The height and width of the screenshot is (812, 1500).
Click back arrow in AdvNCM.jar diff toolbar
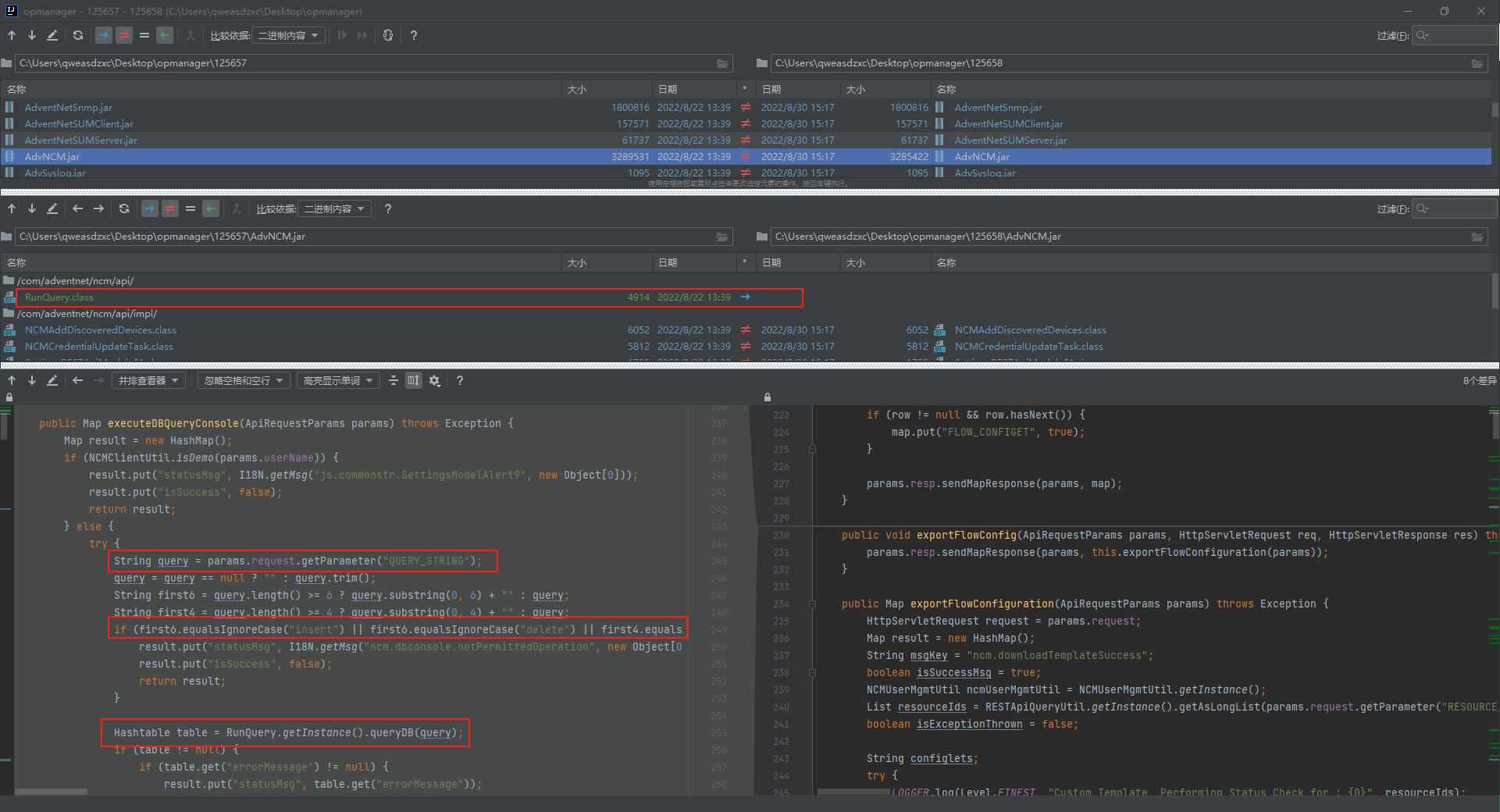tap(77, 208)
